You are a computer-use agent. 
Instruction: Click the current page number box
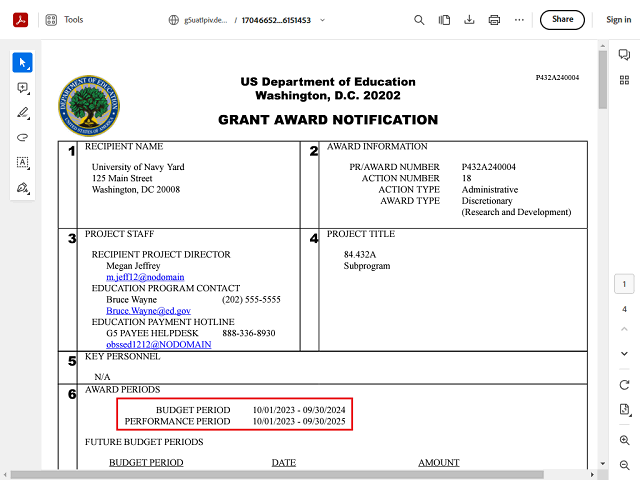(x=624, y=285)
